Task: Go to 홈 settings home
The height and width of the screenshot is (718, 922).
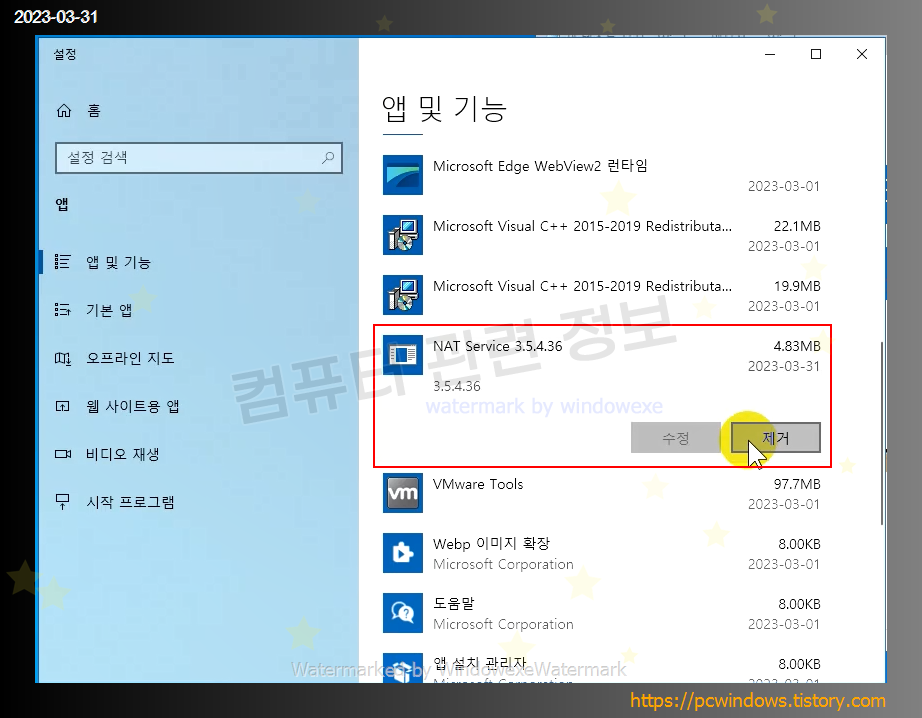Action: tap(198, 111)
